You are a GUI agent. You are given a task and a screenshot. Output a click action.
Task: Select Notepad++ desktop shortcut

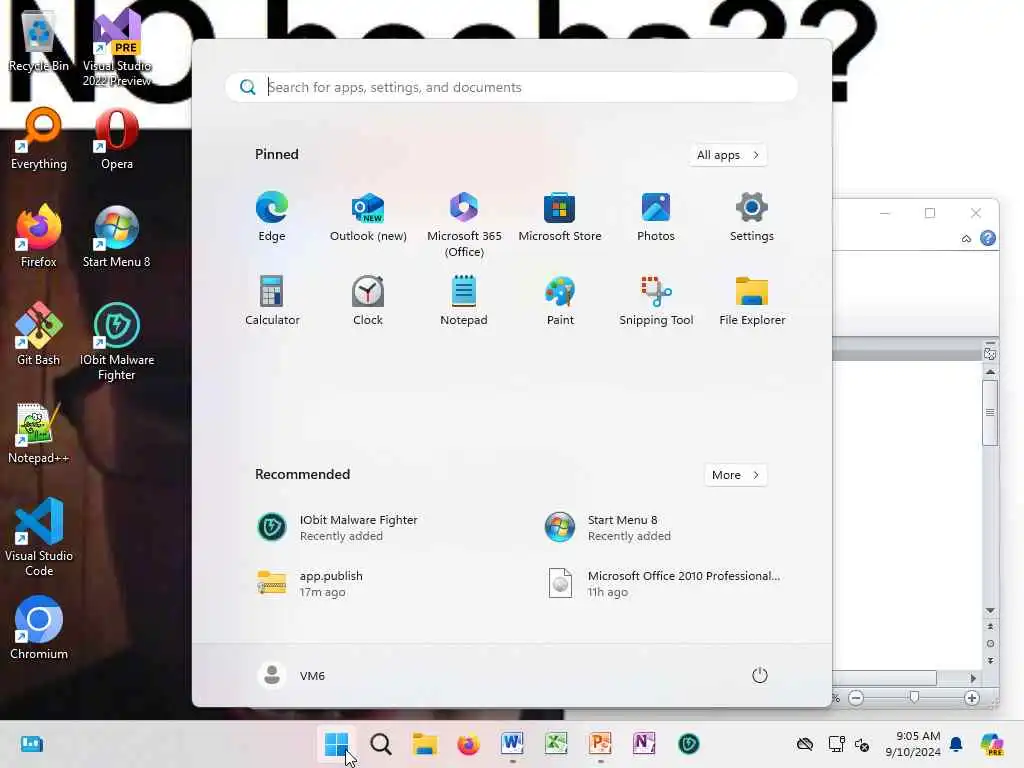[x=39, y=433]
